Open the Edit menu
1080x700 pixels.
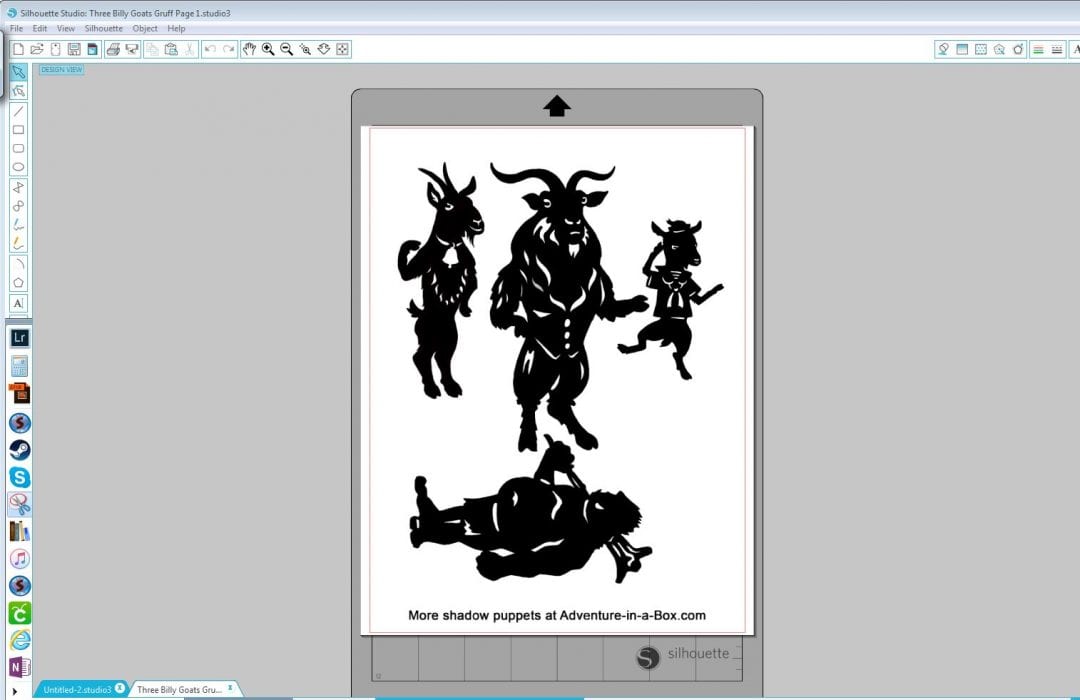coord(40,28)
